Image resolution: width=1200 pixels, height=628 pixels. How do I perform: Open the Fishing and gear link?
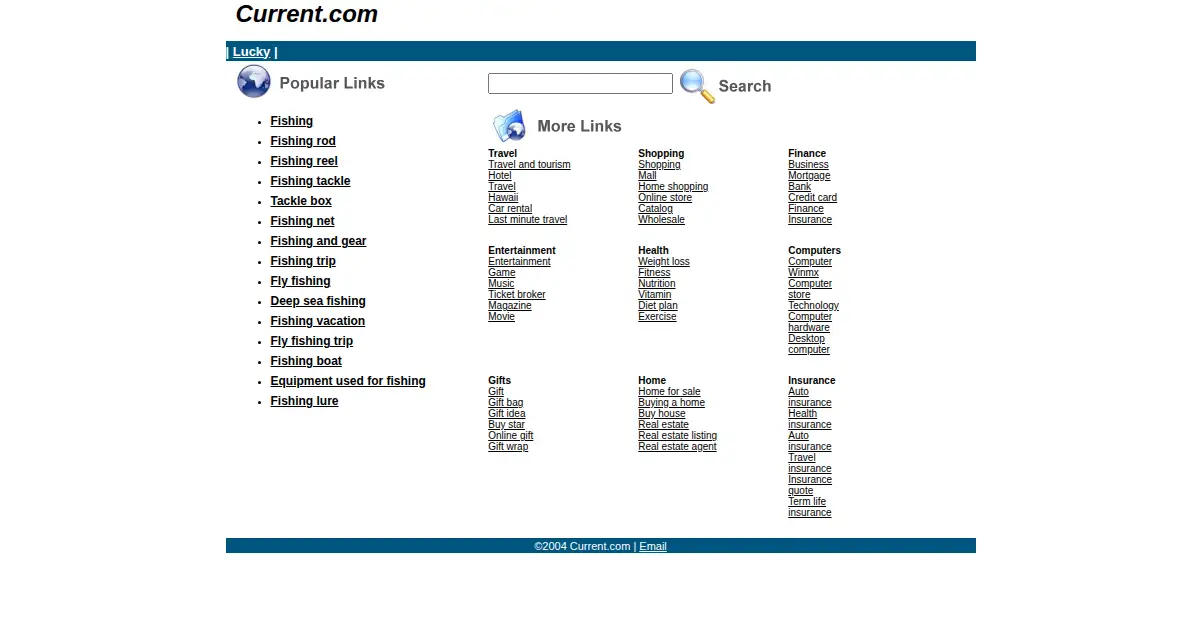(318, 241)
